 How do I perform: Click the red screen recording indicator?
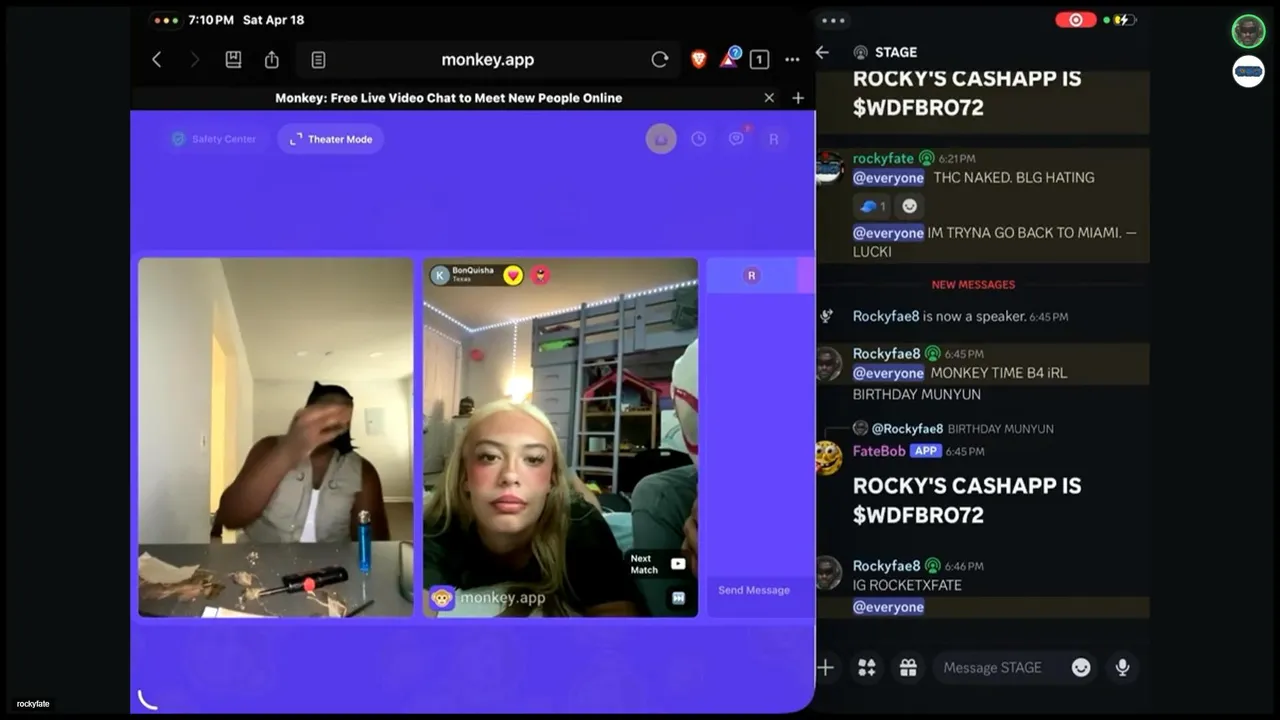click(x=1076, y=20)
